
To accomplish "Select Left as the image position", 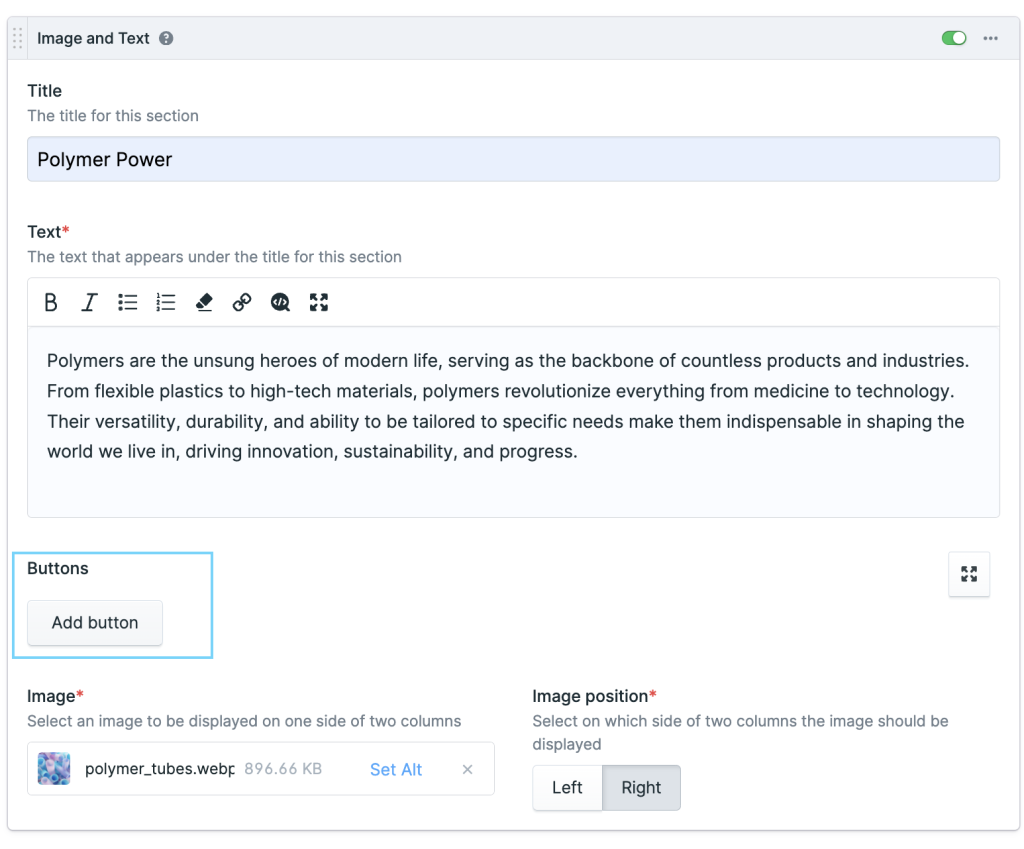I will (x=567, y=788).
